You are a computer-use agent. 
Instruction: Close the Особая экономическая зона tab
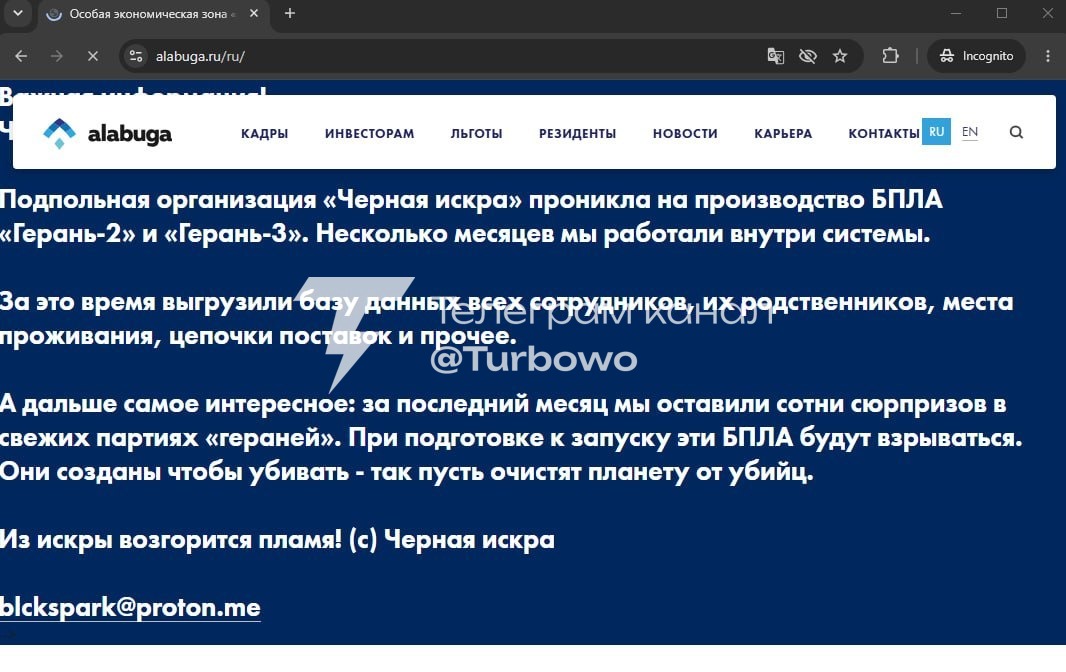coord(254,13)
